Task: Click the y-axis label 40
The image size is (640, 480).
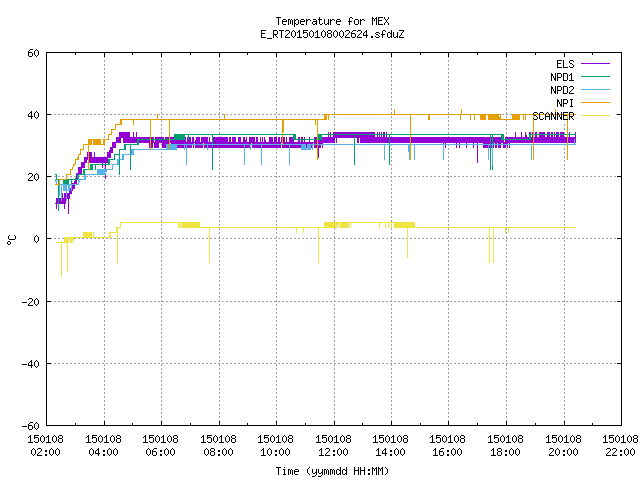Action: point(33,115)
